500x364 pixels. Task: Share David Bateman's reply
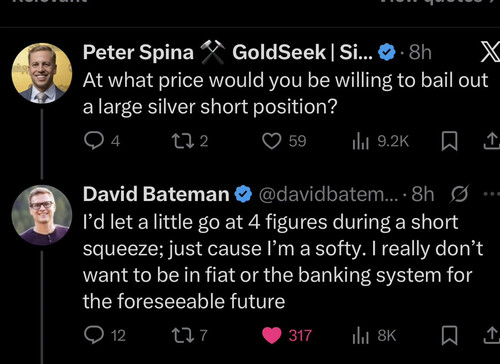[x=491, y=335]
